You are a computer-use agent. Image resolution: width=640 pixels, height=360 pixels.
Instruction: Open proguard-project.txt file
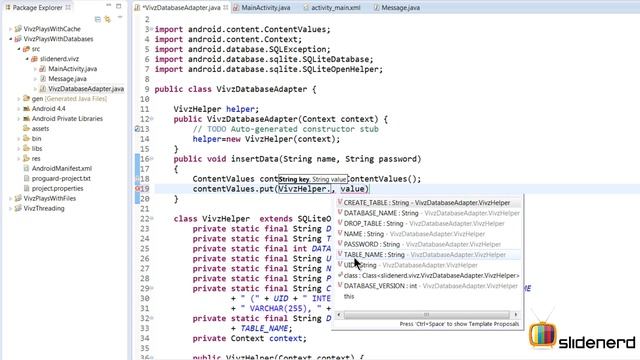click(61, 178)
